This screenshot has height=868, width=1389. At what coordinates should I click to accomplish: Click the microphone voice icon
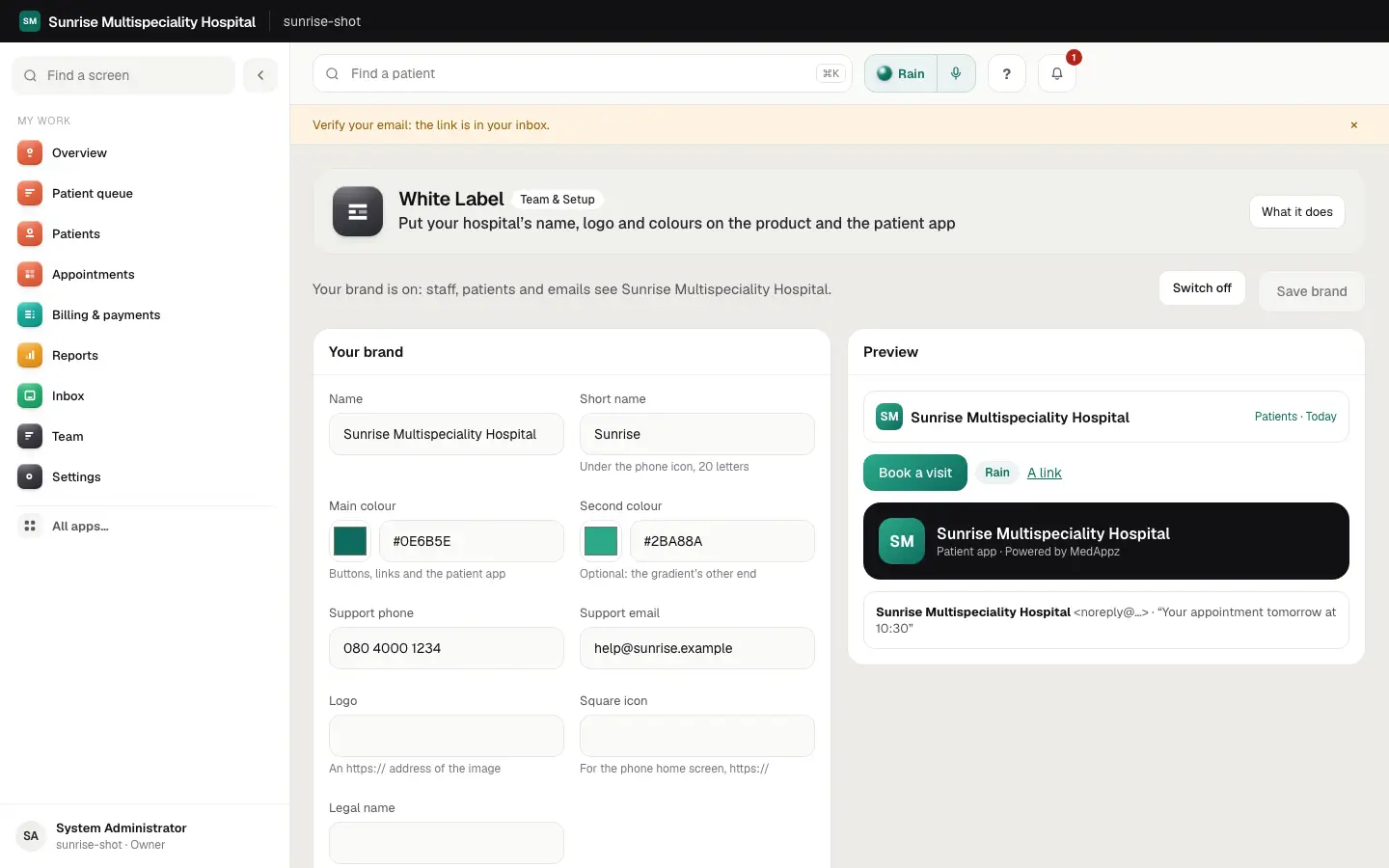coord(956,73)
